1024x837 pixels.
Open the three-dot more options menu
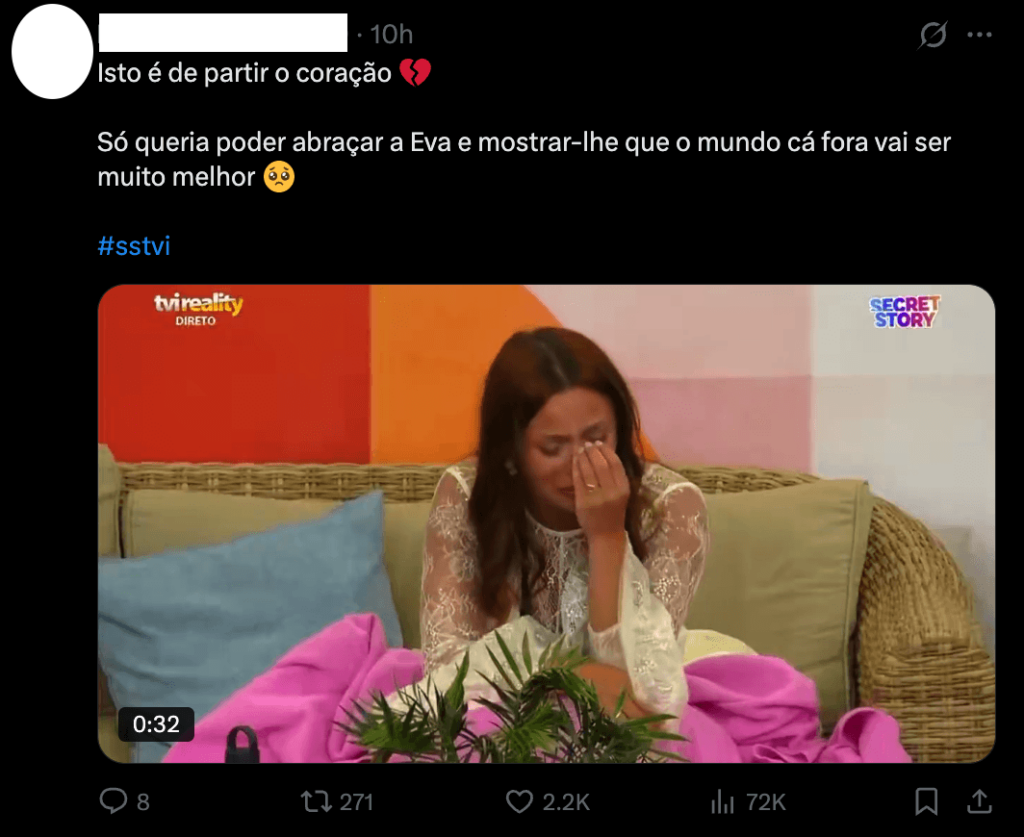point(979,35)
